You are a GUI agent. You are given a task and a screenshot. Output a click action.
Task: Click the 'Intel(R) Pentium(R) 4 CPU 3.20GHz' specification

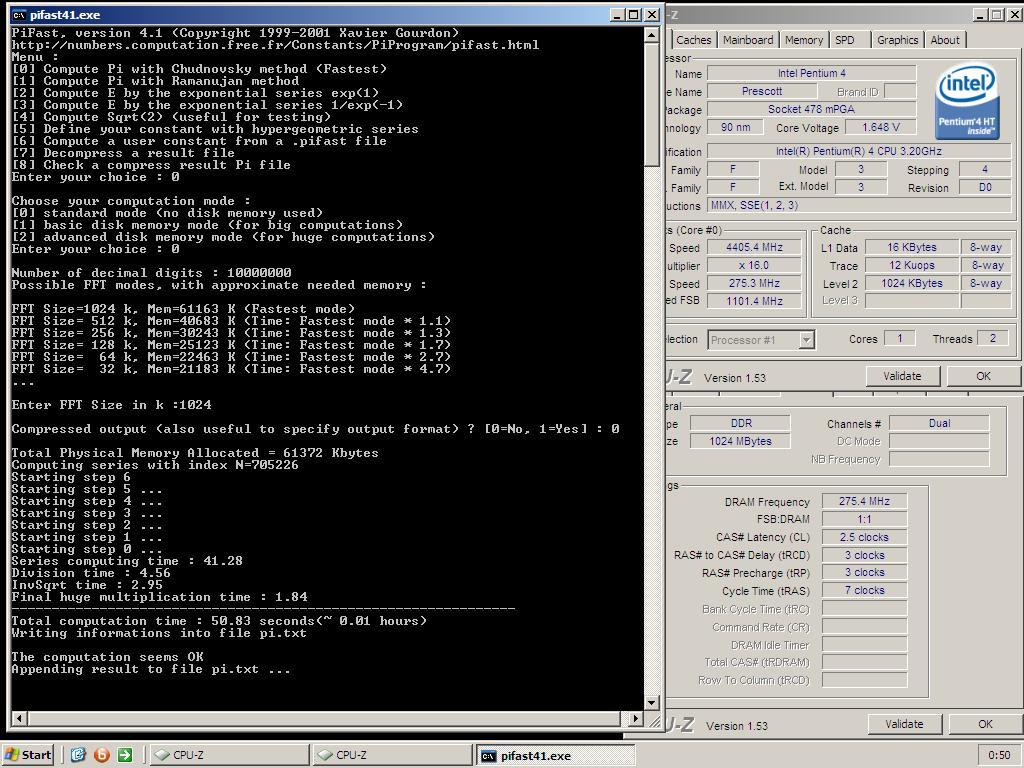[x=859, y=151]
